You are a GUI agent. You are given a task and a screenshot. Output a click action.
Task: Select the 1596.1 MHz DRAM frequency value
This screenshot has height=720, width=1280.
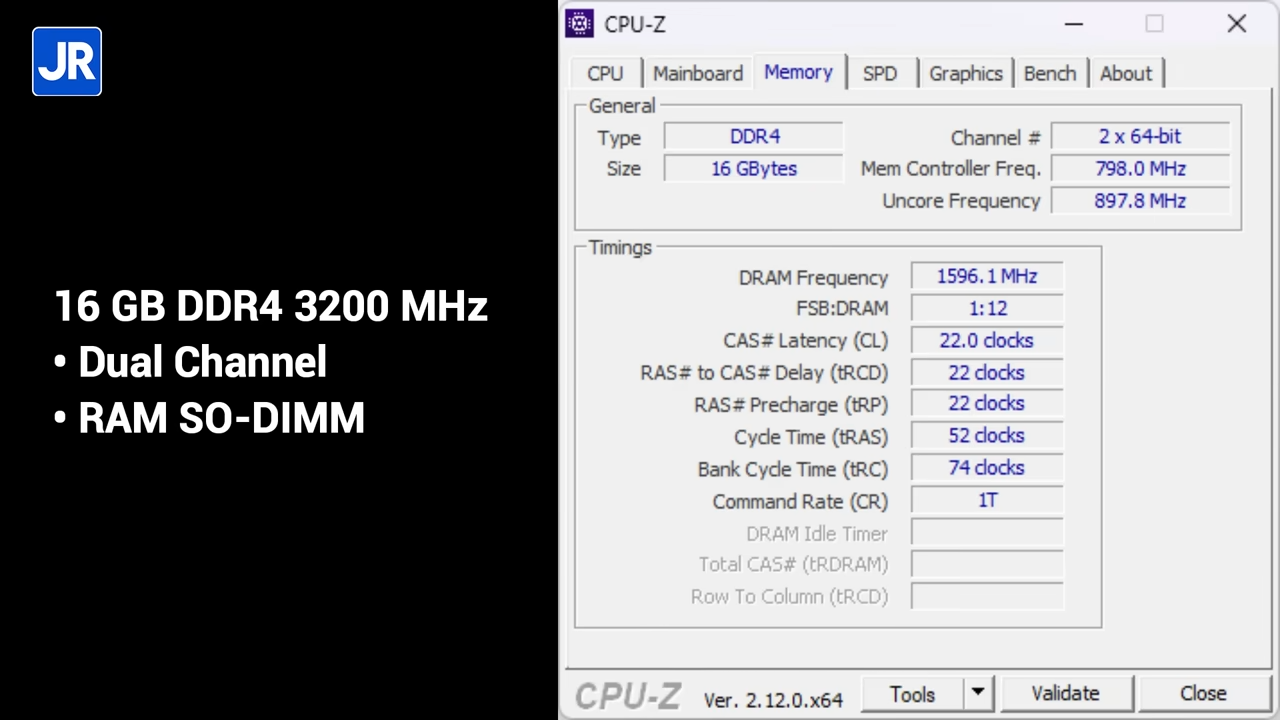coord(987,277)
